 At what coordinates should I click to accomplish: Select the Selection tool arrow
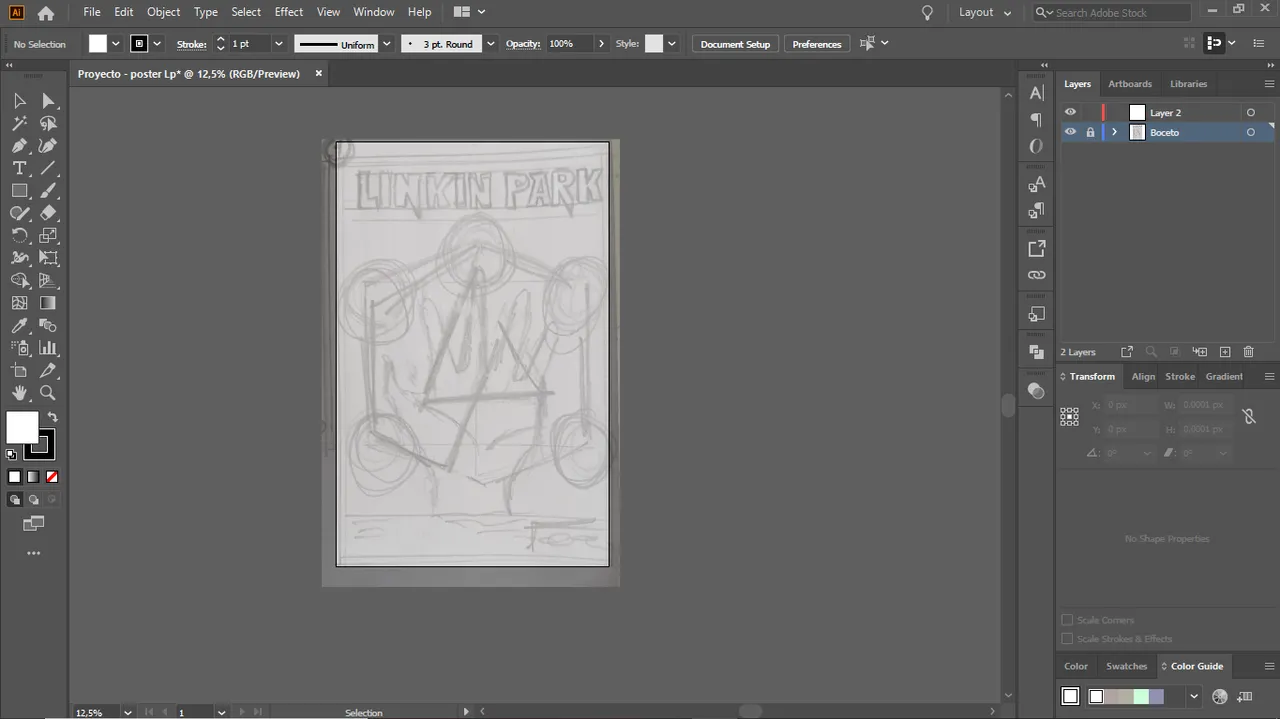19,101
